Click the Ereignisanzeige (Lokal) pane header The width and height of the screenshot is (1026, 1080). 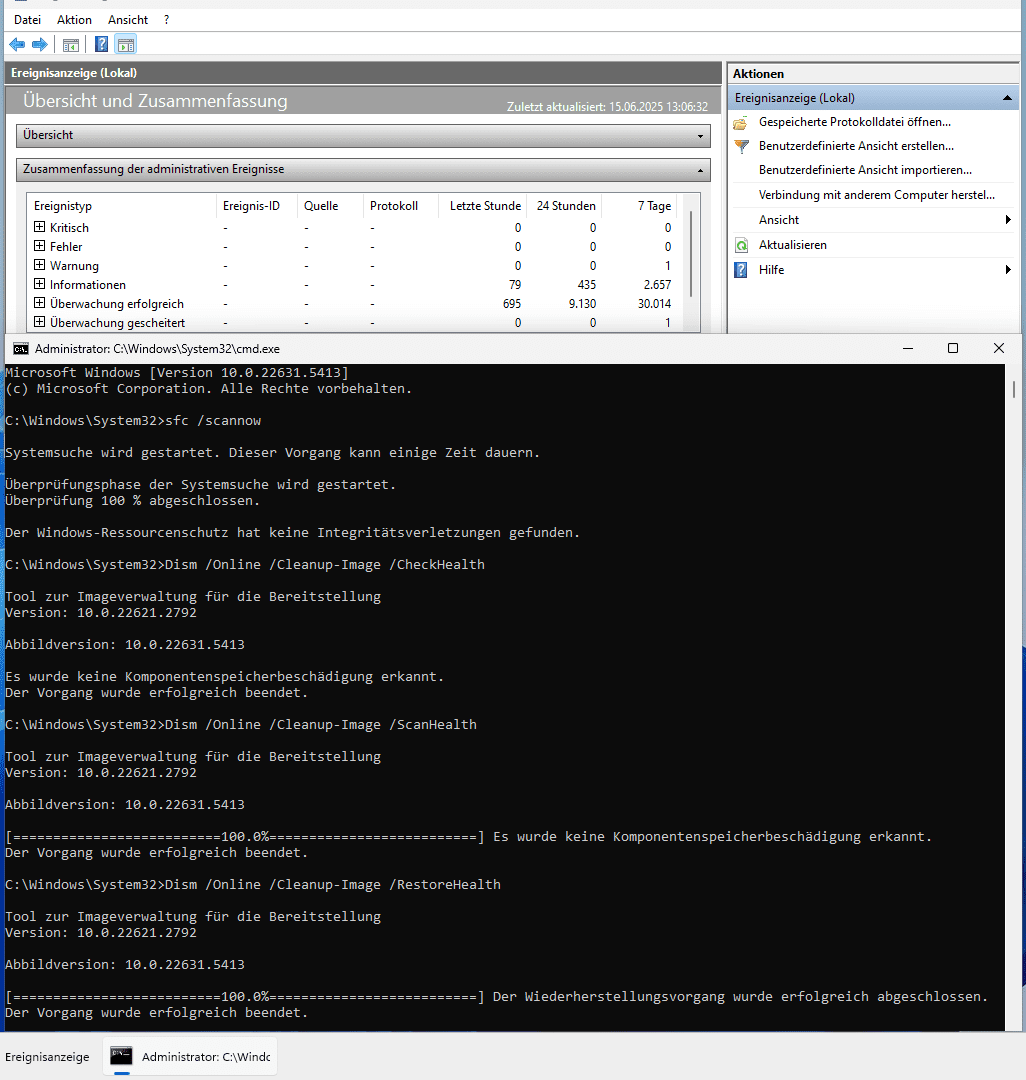363,73
